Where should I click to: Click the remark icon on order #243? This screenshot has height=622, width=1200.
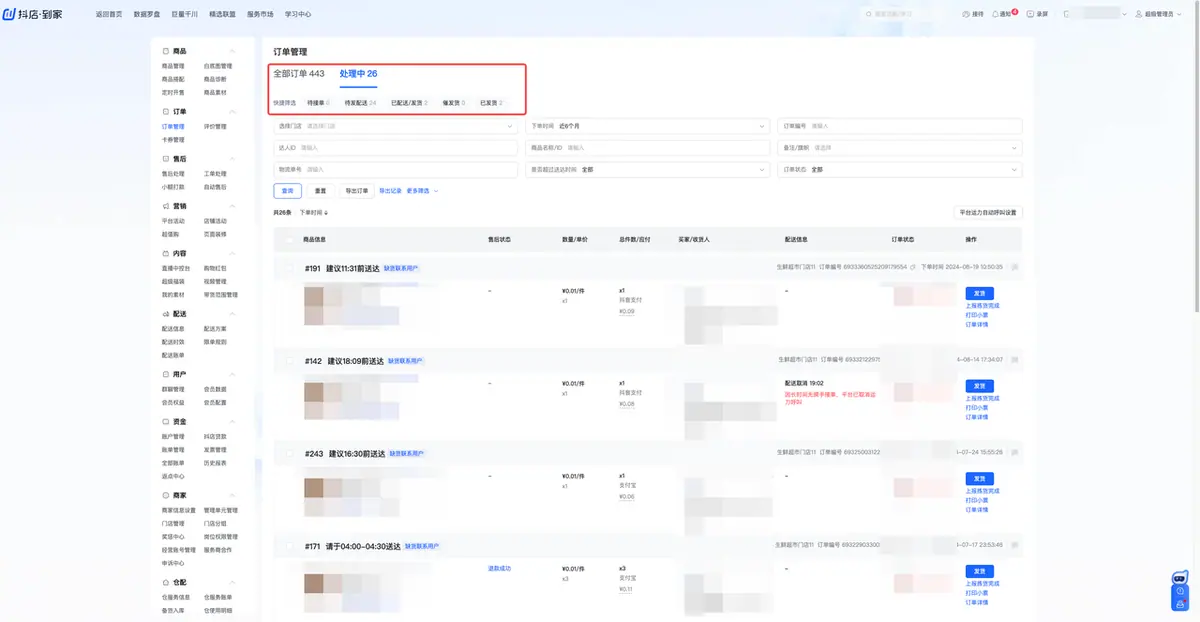coord(1014,453)
